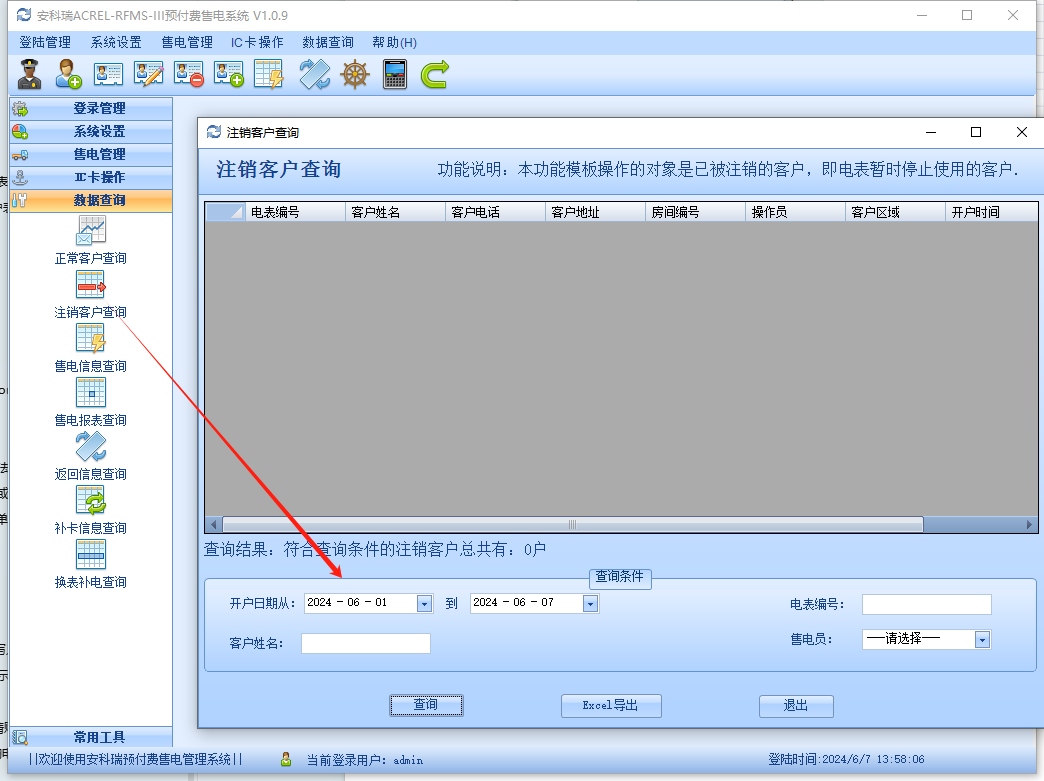
Task: Click the ID card with pencil icon
Action: [148, 74]
